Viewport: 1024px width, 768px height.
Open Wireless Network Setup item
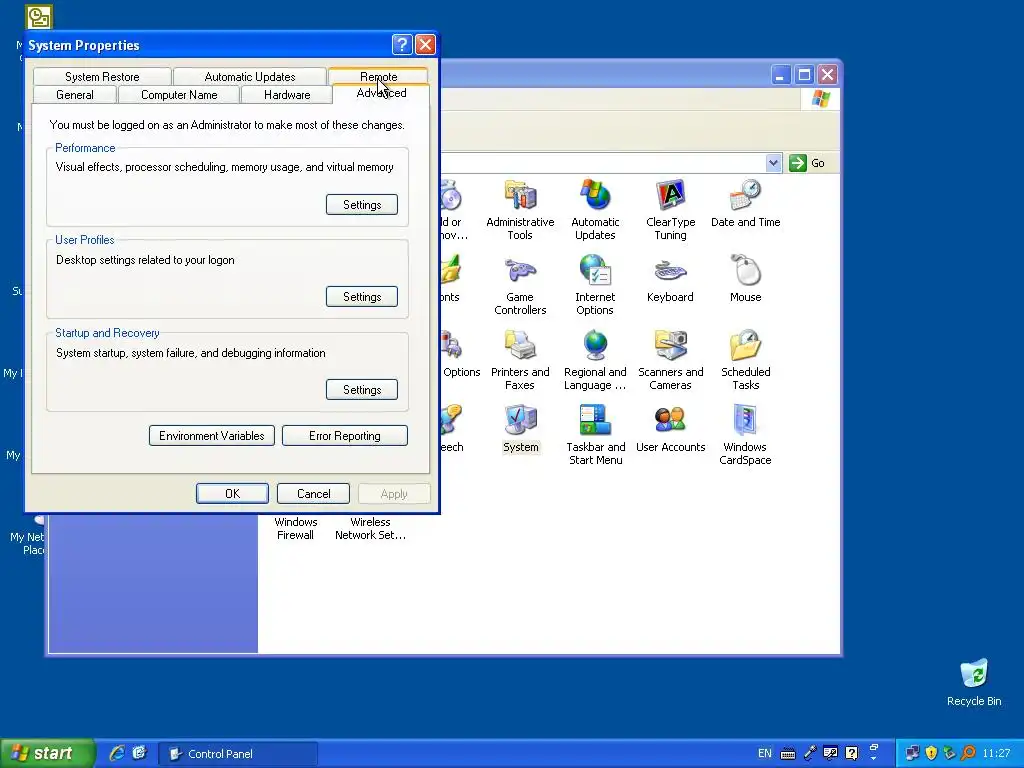(370, 528)
